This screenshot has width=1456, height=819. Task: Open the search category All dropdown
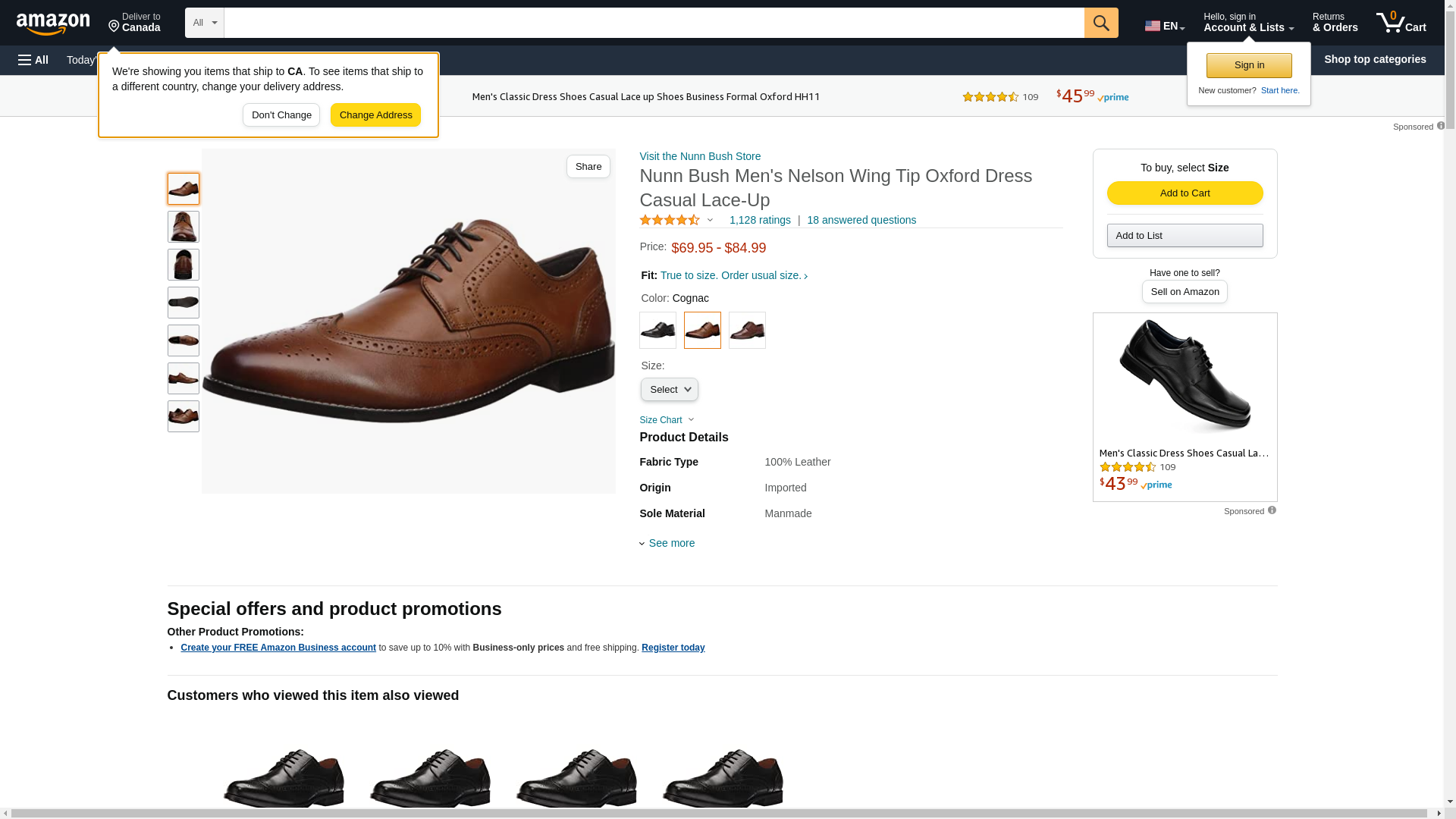click(204, 23)
